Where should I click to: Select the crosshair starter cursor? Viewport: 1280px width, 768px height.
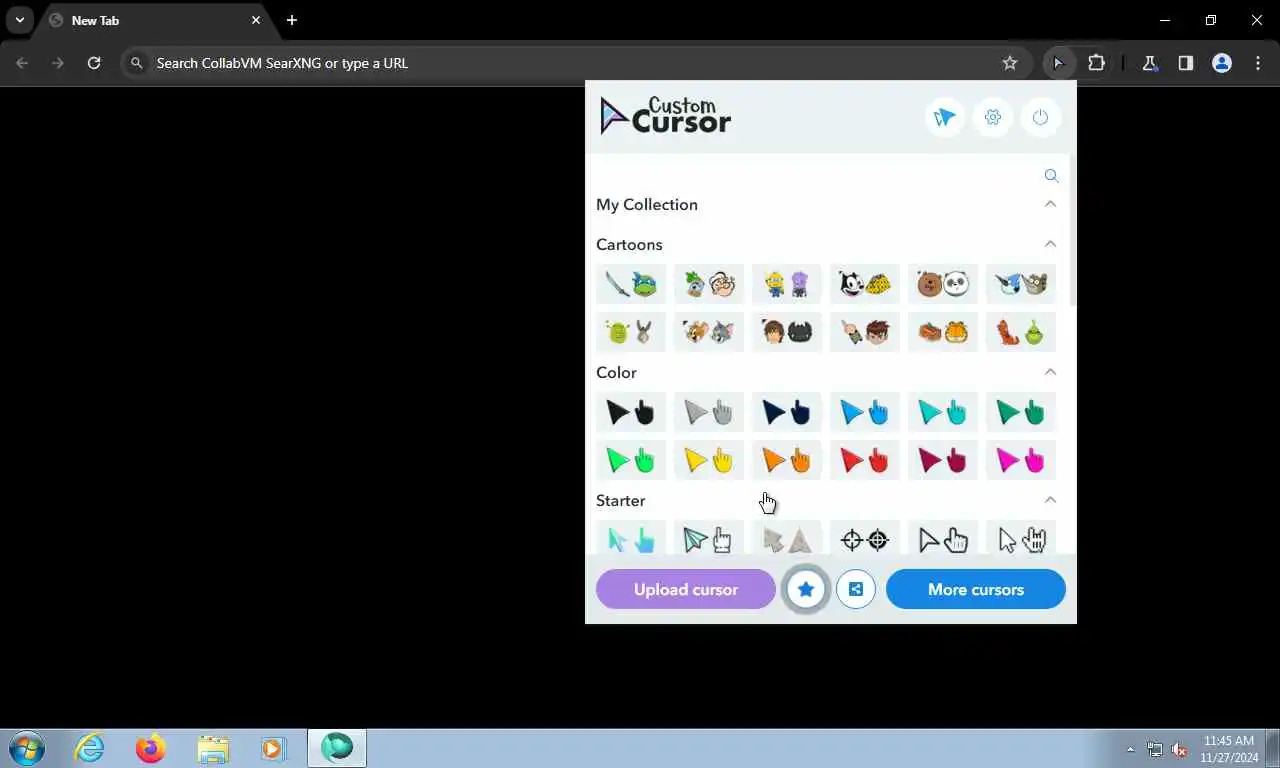pos(865,538)
